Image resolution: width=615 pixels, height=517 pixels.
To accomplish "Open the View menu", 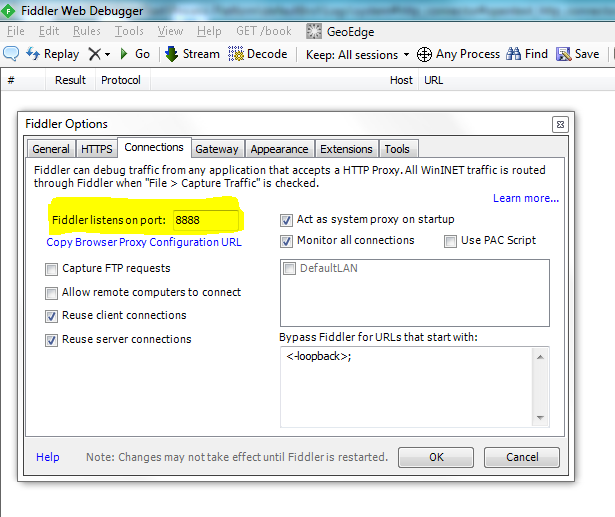I will 170,31.
